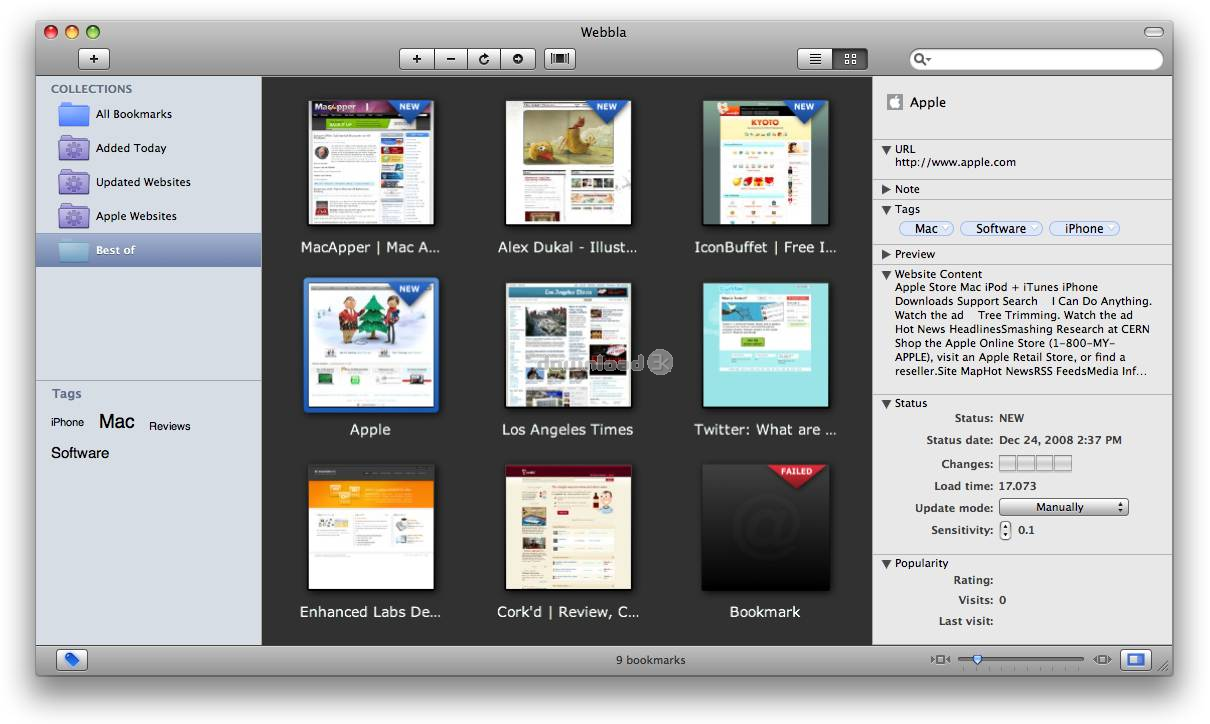1210x724 pixels.
Task: Click the barcode icon in toolbar
Action: (560, 59)
